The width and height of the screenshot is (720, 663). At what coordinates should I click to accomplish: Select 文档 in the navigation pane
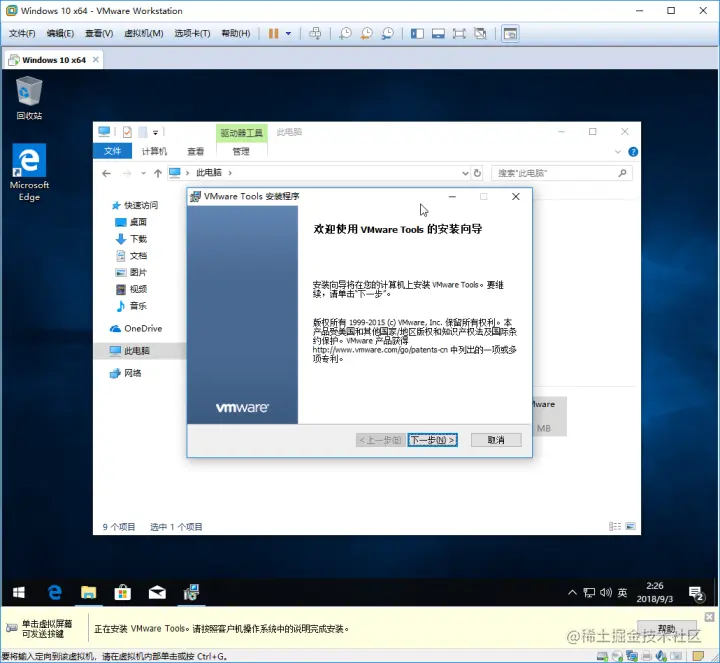(x=131, y=256)
